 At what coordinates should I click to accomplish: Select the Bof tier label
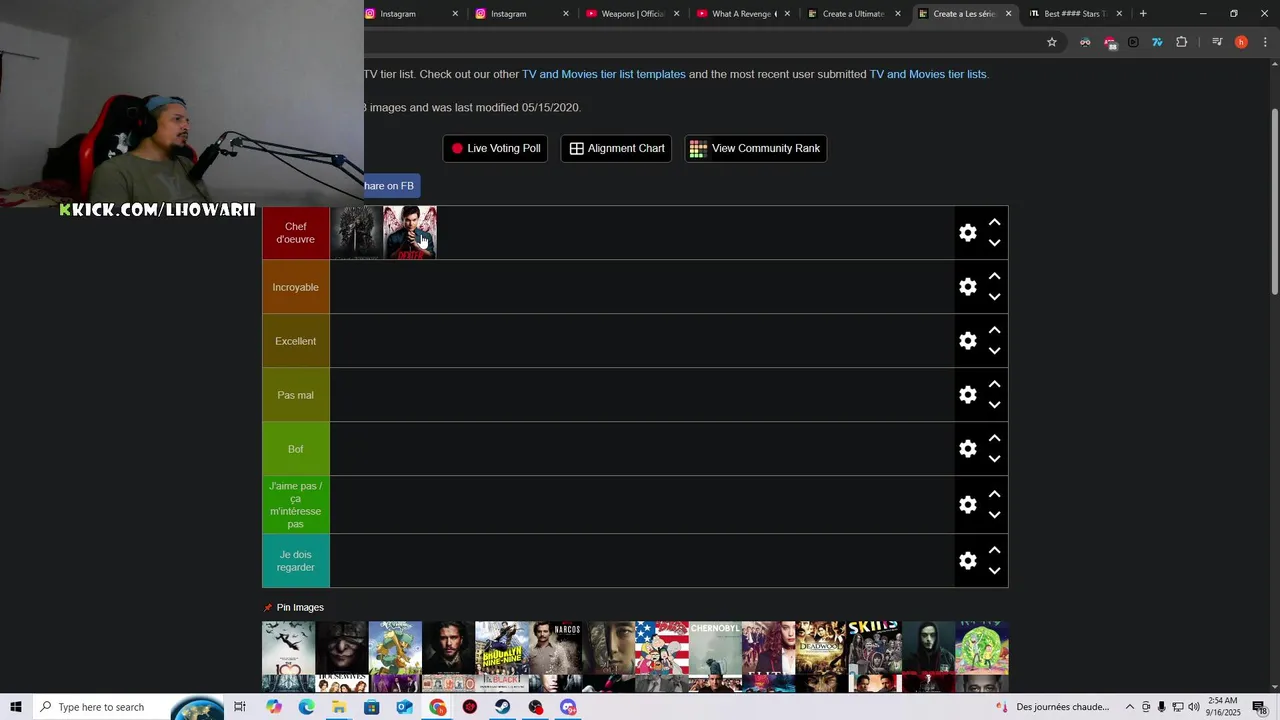296,449
